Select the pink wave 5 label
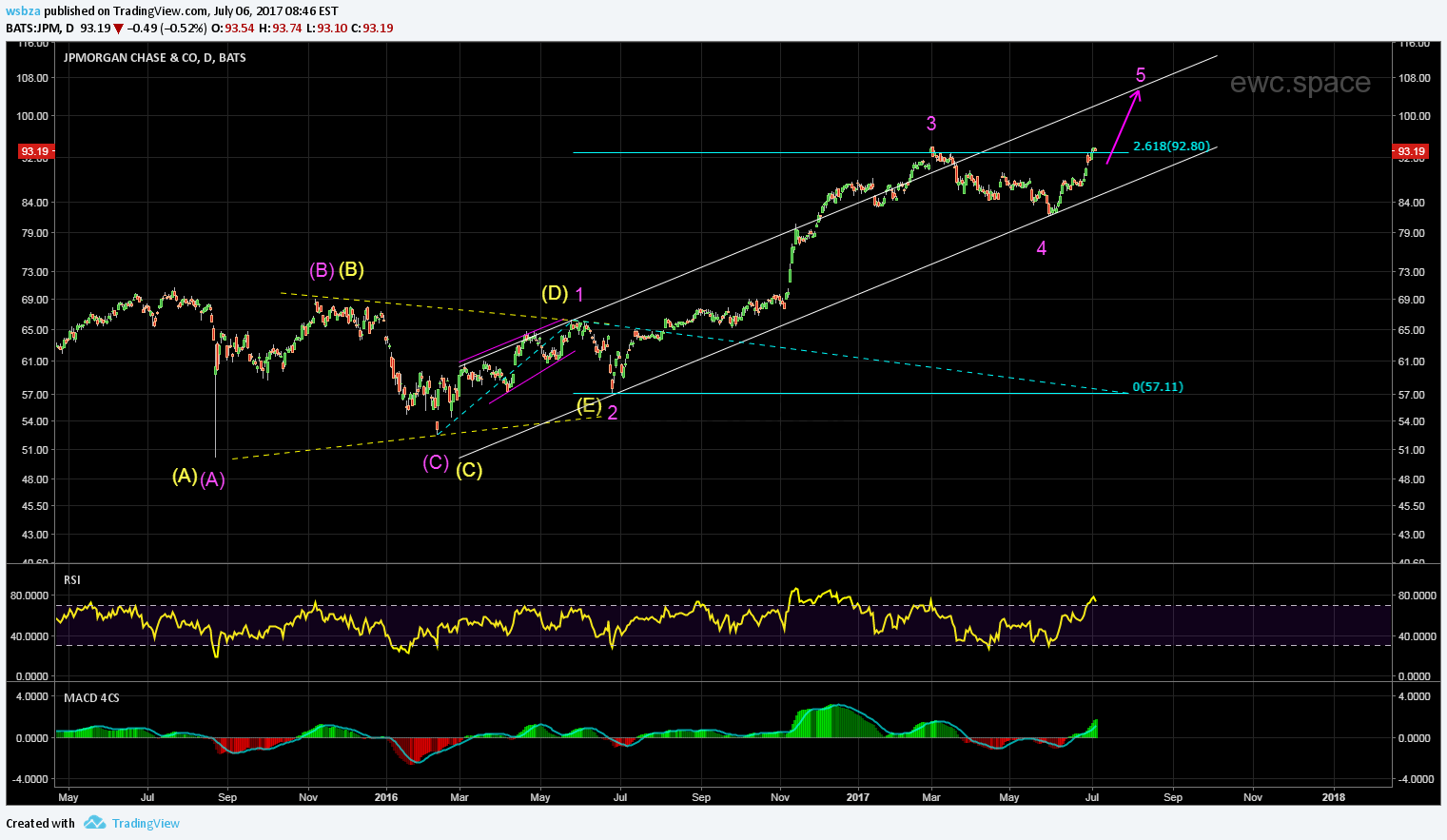Image resolution: width=1447 pixels, height=840 pixels. pyautogui.click(x=1141, y=75)
